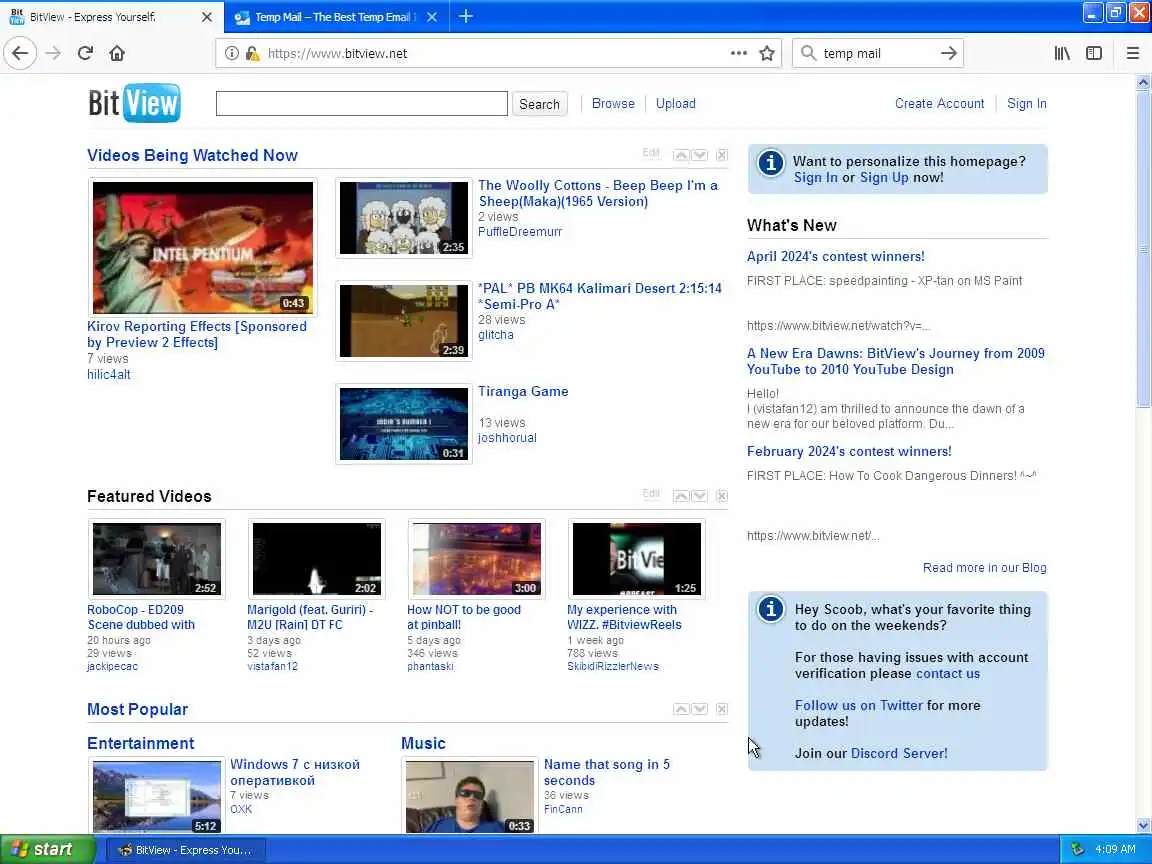Click the BitView Search button

pos(539,104)
